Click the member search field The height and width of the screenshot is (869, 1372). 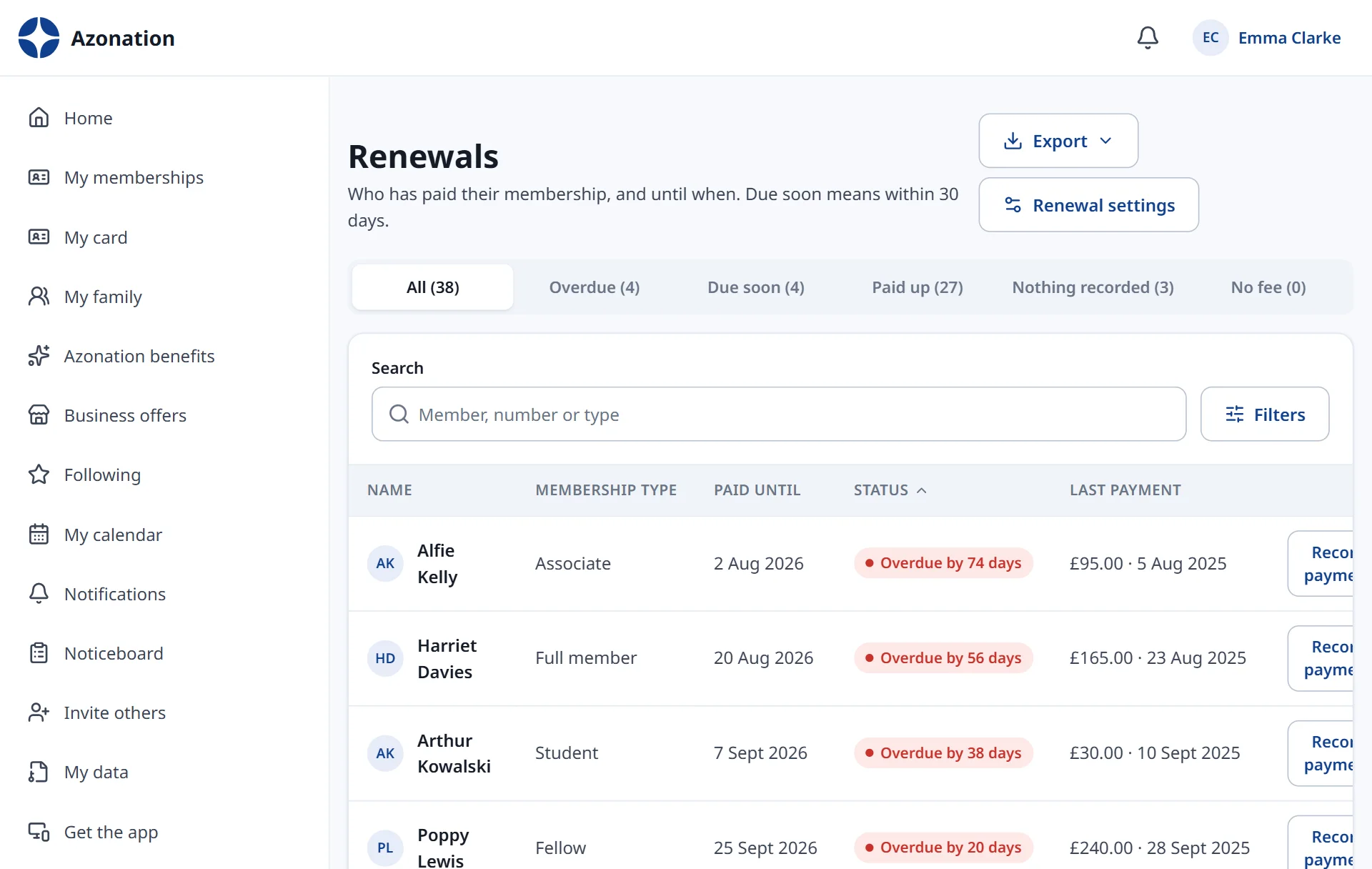coord(779,414)
